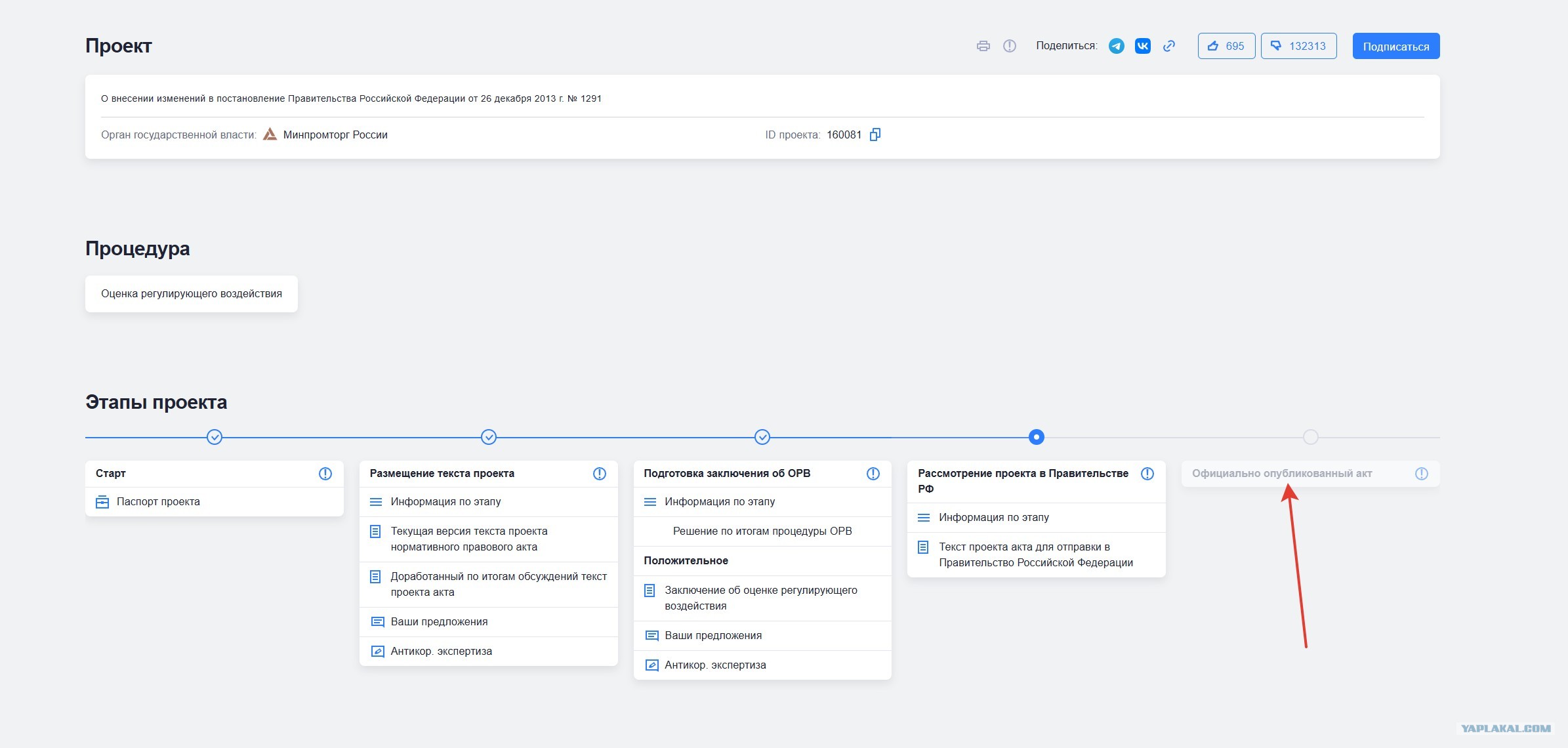Click the Рассмотрение проекта в Правительстве РФ heading

[x=1023, y=481]
